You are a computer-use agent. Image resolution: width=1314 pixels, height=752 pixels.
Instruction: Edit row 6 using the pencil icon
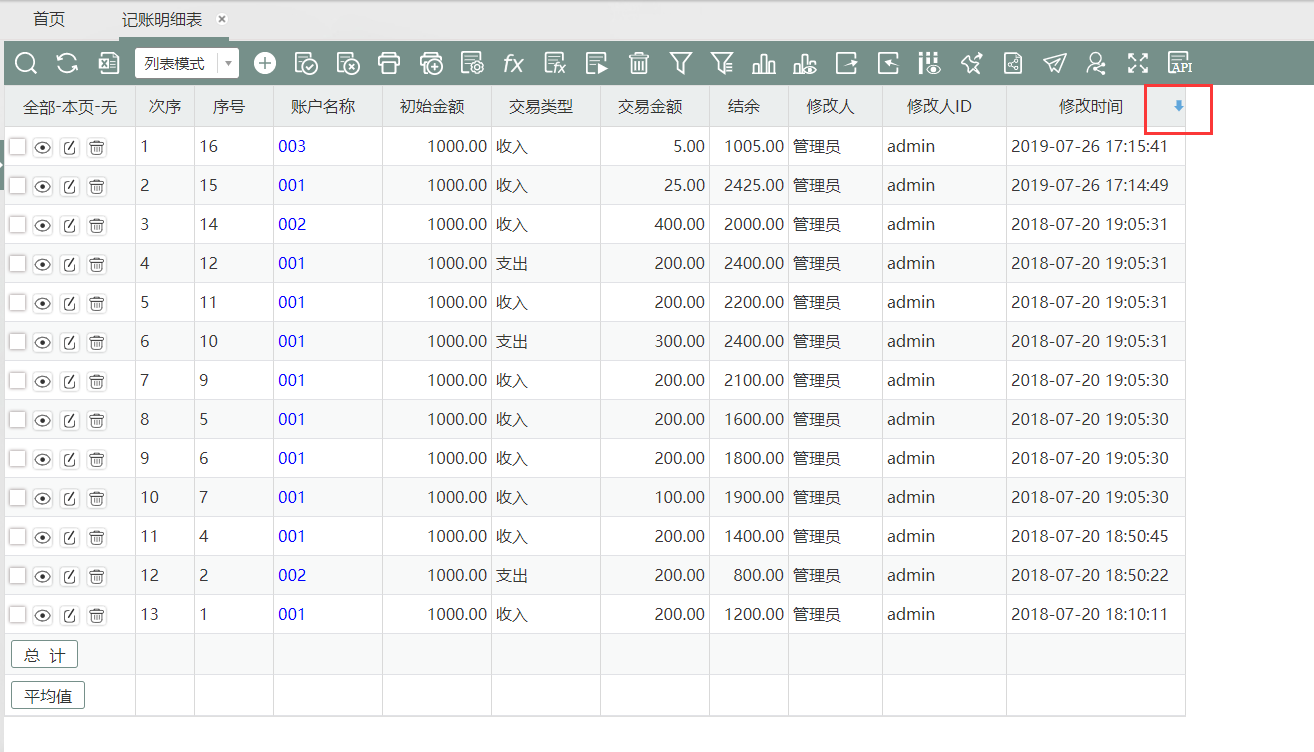(70, 342)
